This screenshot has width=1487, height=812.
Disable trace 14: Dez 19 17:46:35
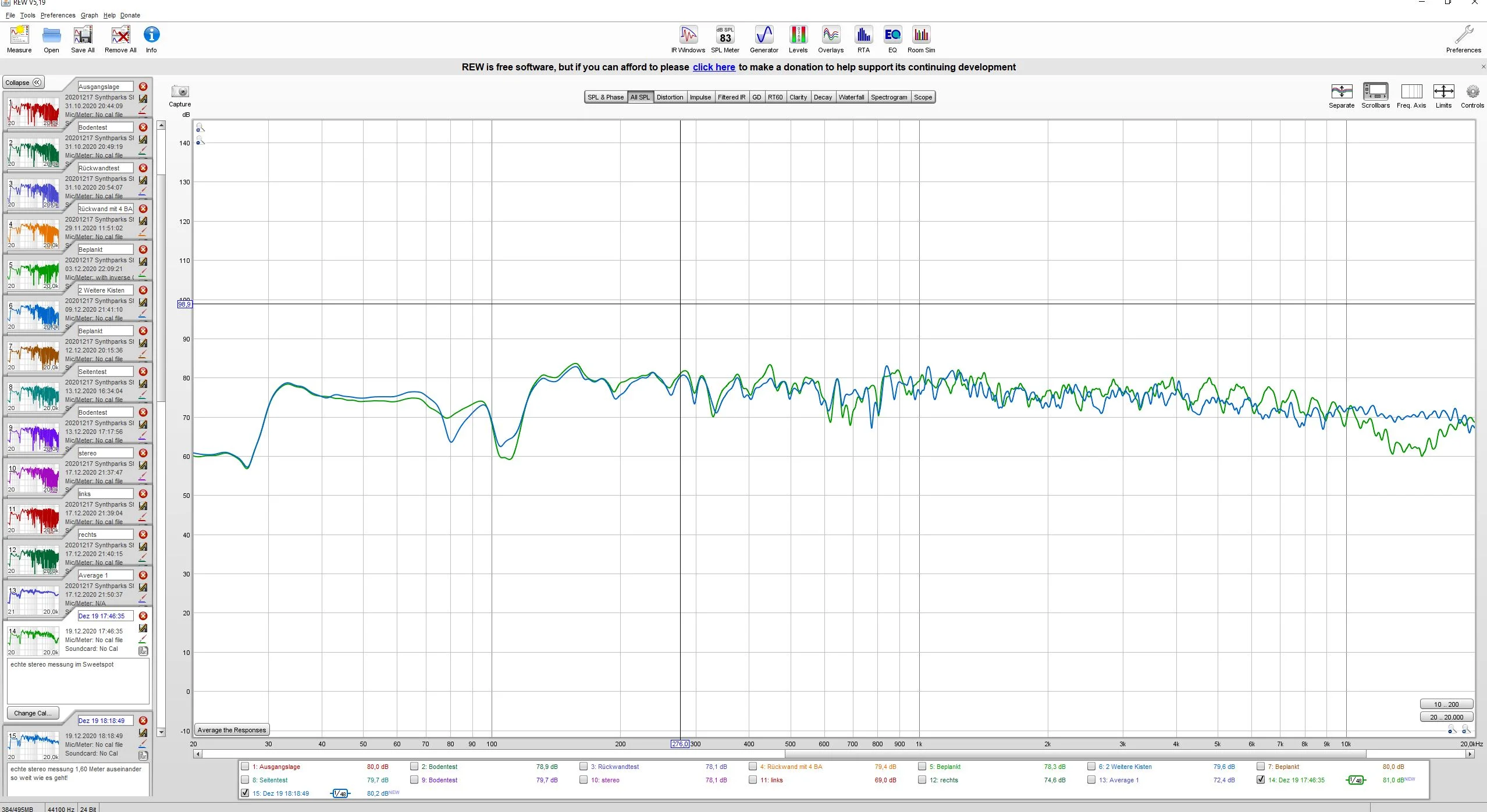(1261, 780)
